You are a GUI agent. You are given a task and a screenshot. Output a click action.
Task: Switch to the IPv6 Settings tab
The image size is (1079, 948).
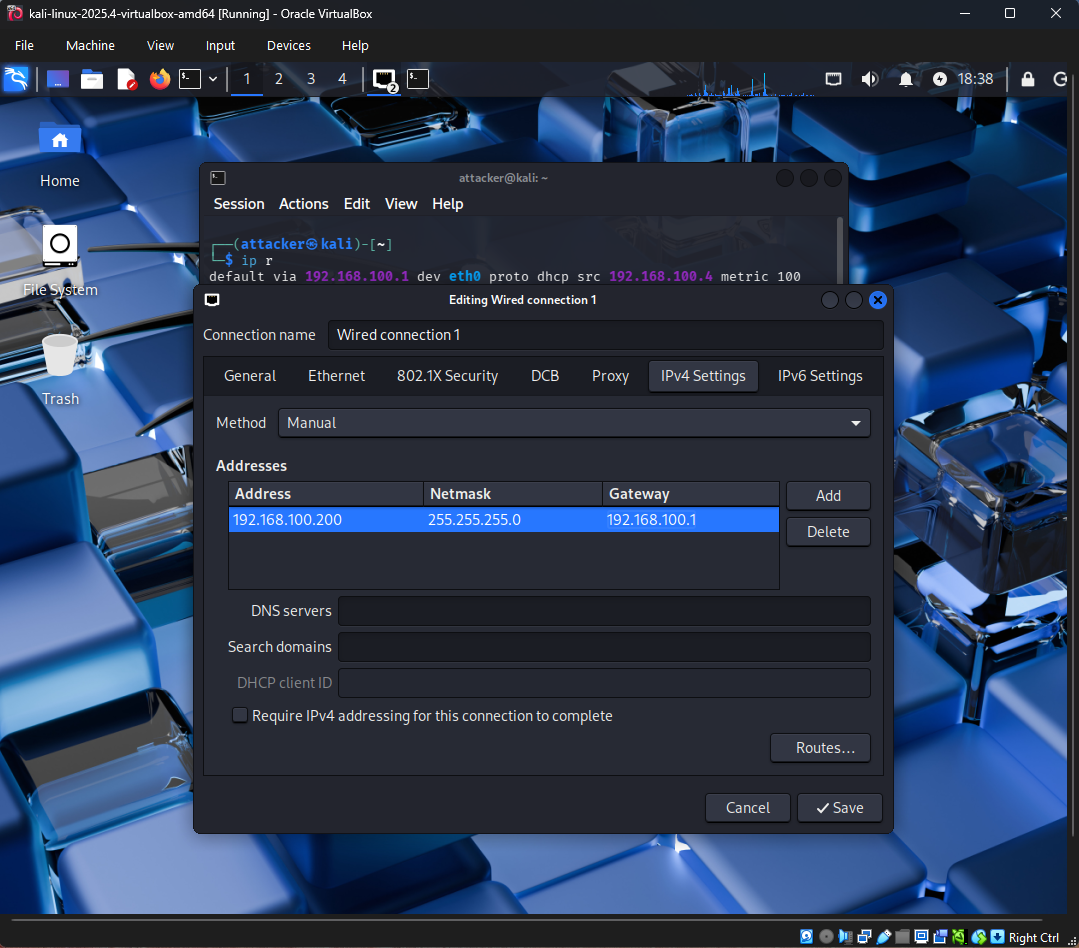[x=819, y=375]
